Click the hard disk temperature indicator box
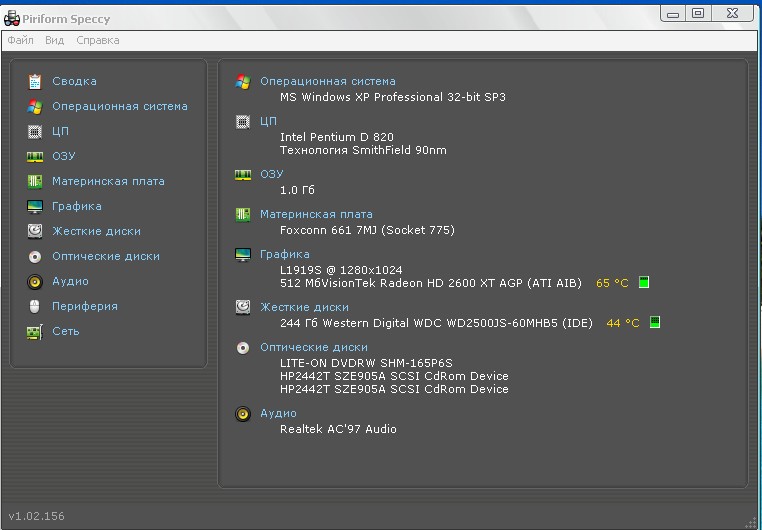762x530 pixels. [x=655, y=322]
